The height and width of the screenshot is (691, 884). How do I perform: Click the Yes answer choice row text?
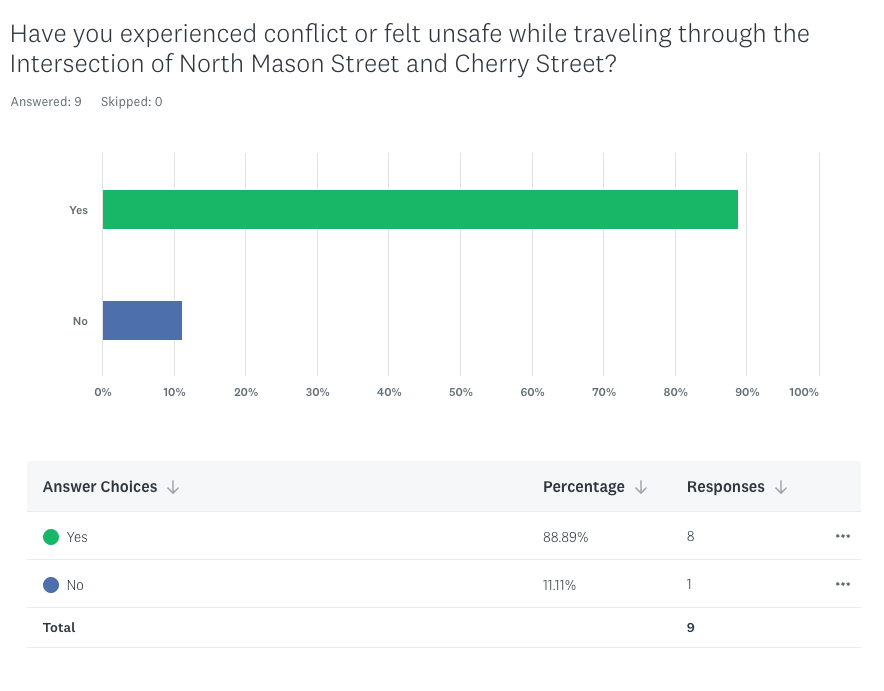pos(77,537)
